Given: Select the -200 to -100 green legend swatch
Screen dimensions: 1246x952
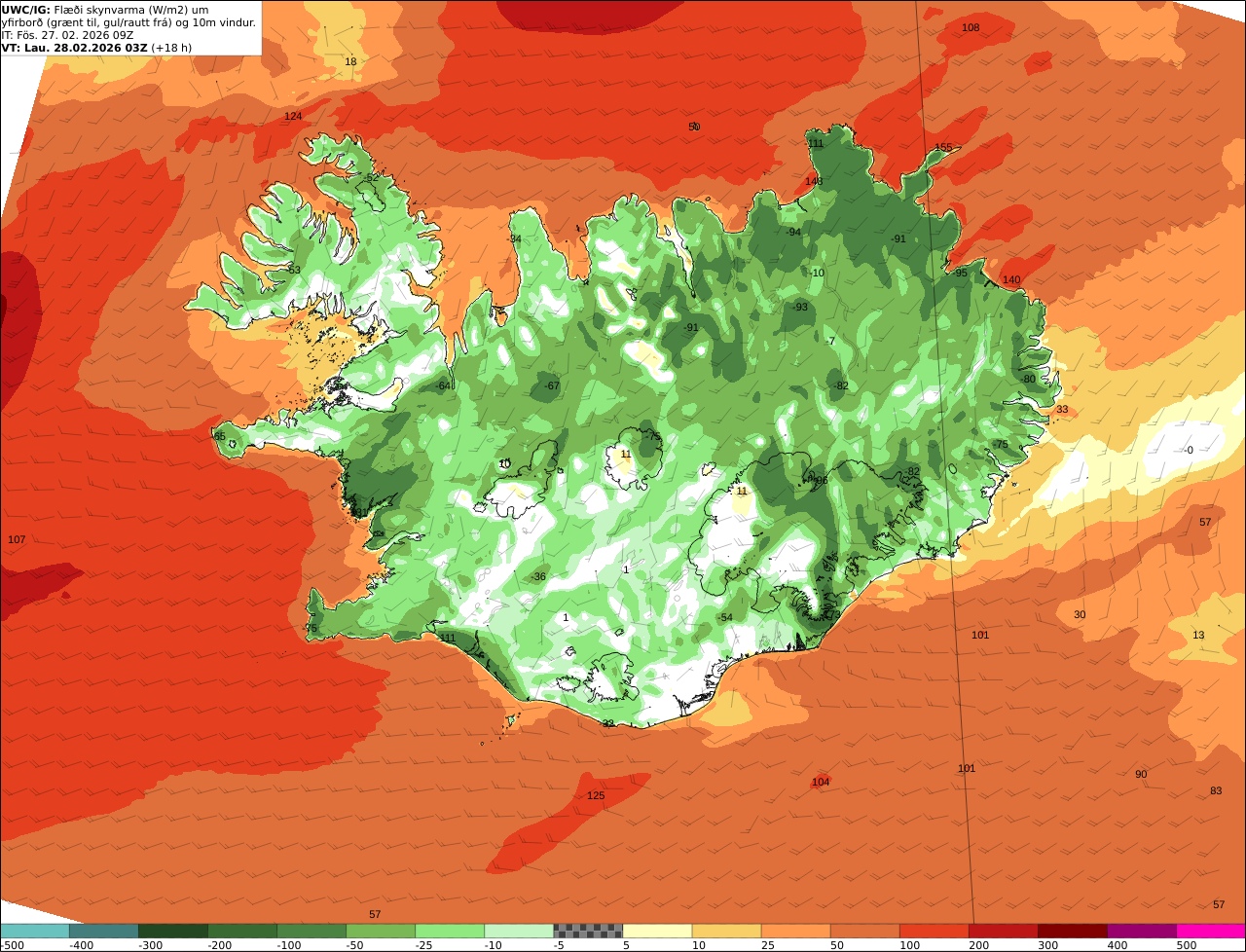Looking at the screenshot, I should pos(242,931).
